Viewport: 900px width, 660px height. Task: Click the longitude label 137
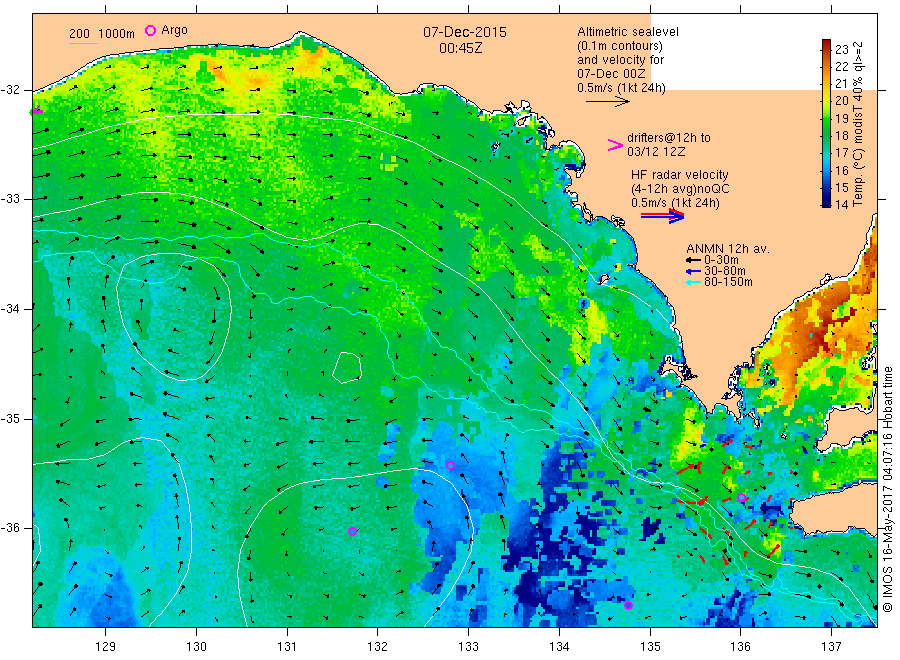click(x=831, y=647)
